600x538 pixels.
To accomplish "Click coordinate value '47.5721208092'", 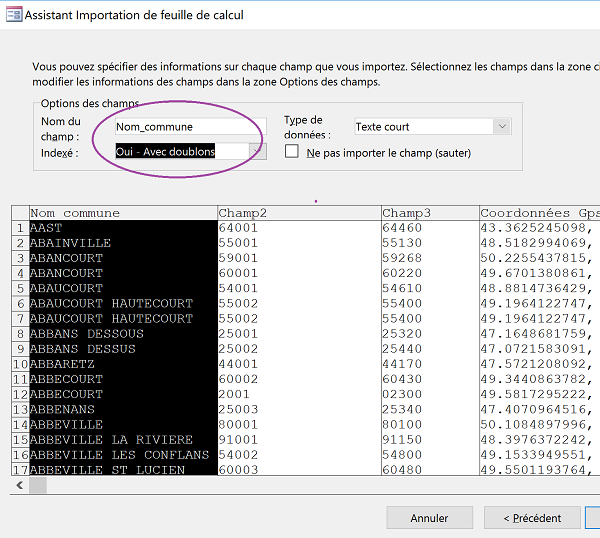I will click(536, 364).
